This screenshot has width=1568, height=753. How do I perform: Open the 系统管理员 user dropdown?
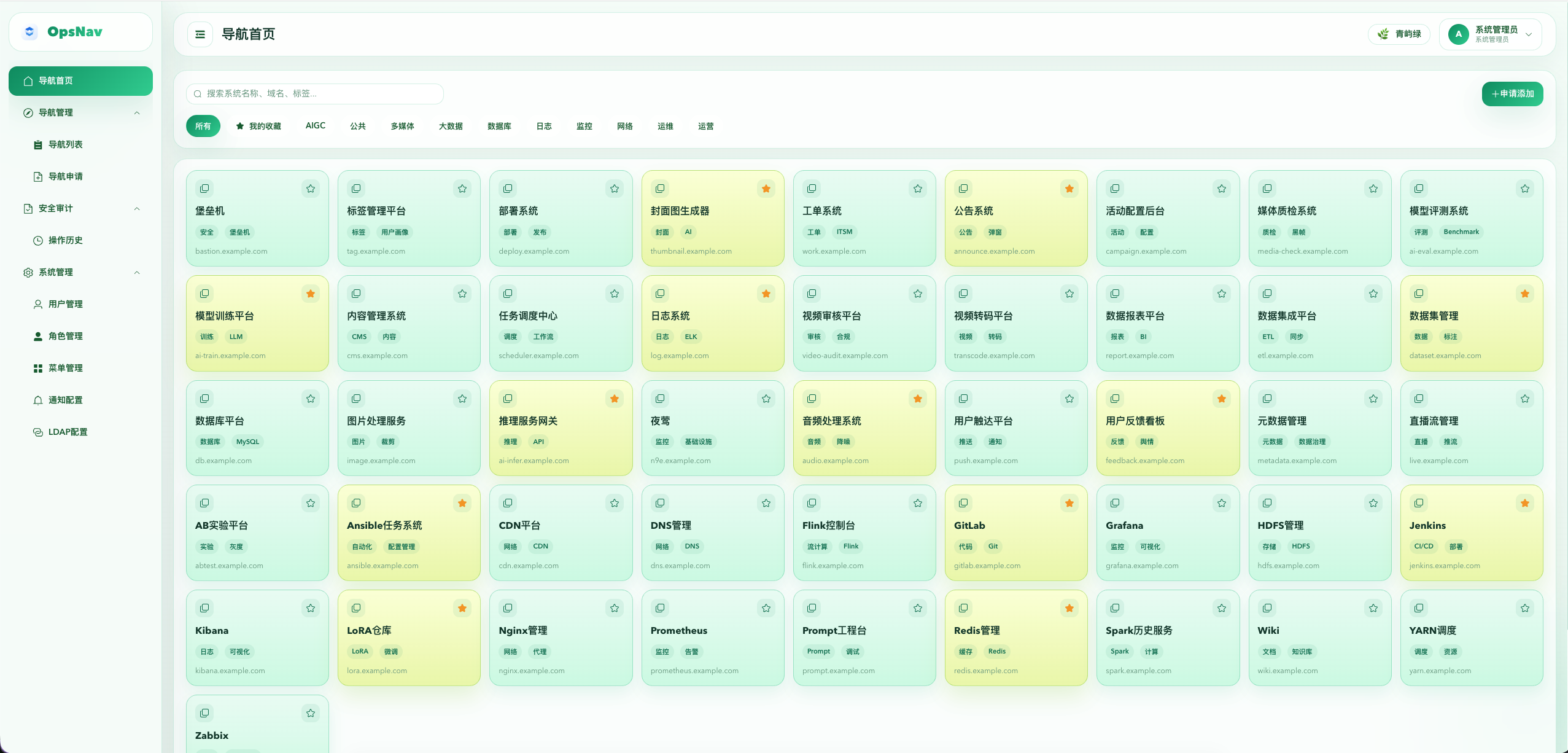pos(1497,34)
